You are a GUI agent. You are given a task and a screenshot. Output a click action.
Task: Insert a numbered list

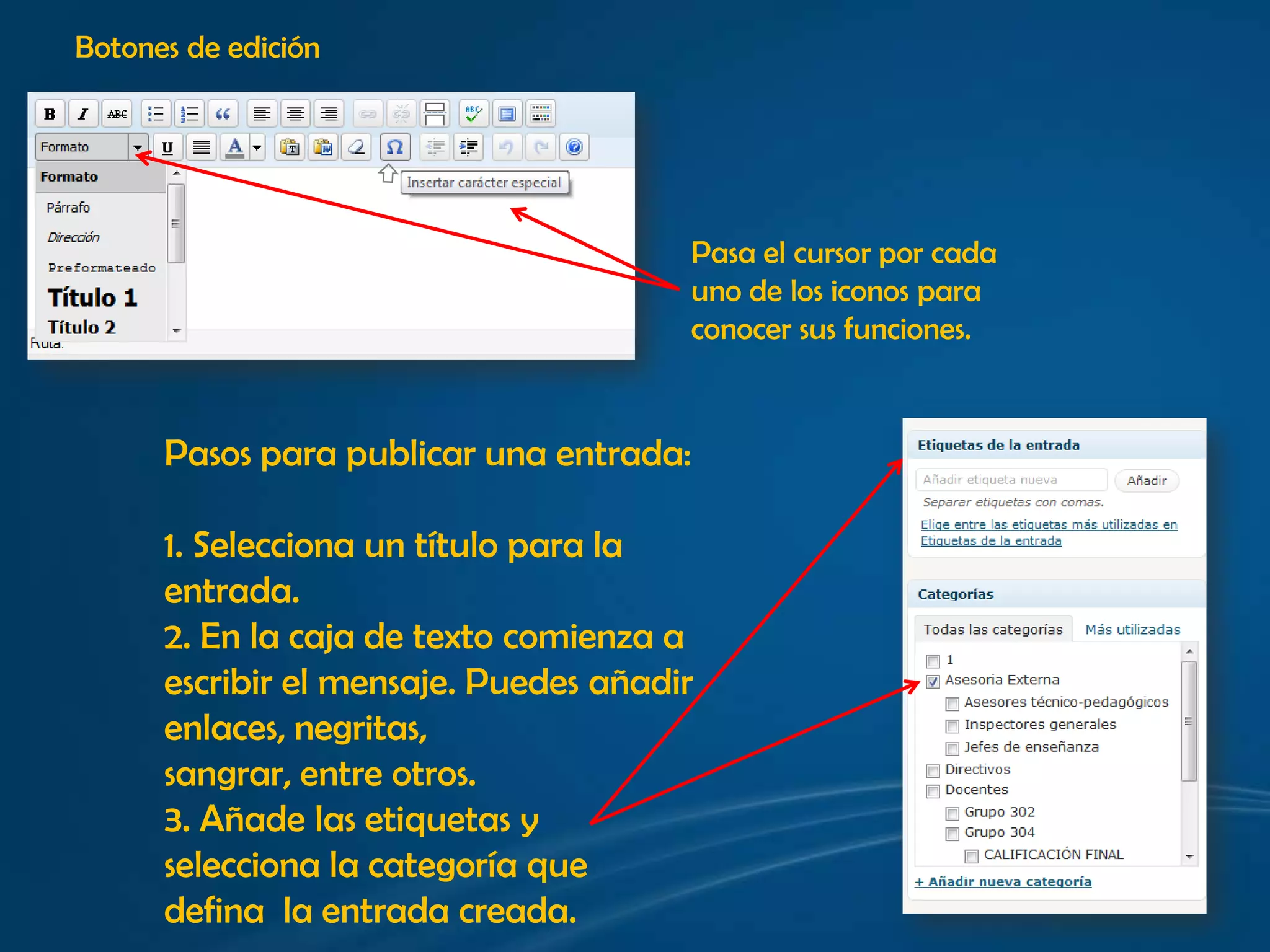pos(189,114)
